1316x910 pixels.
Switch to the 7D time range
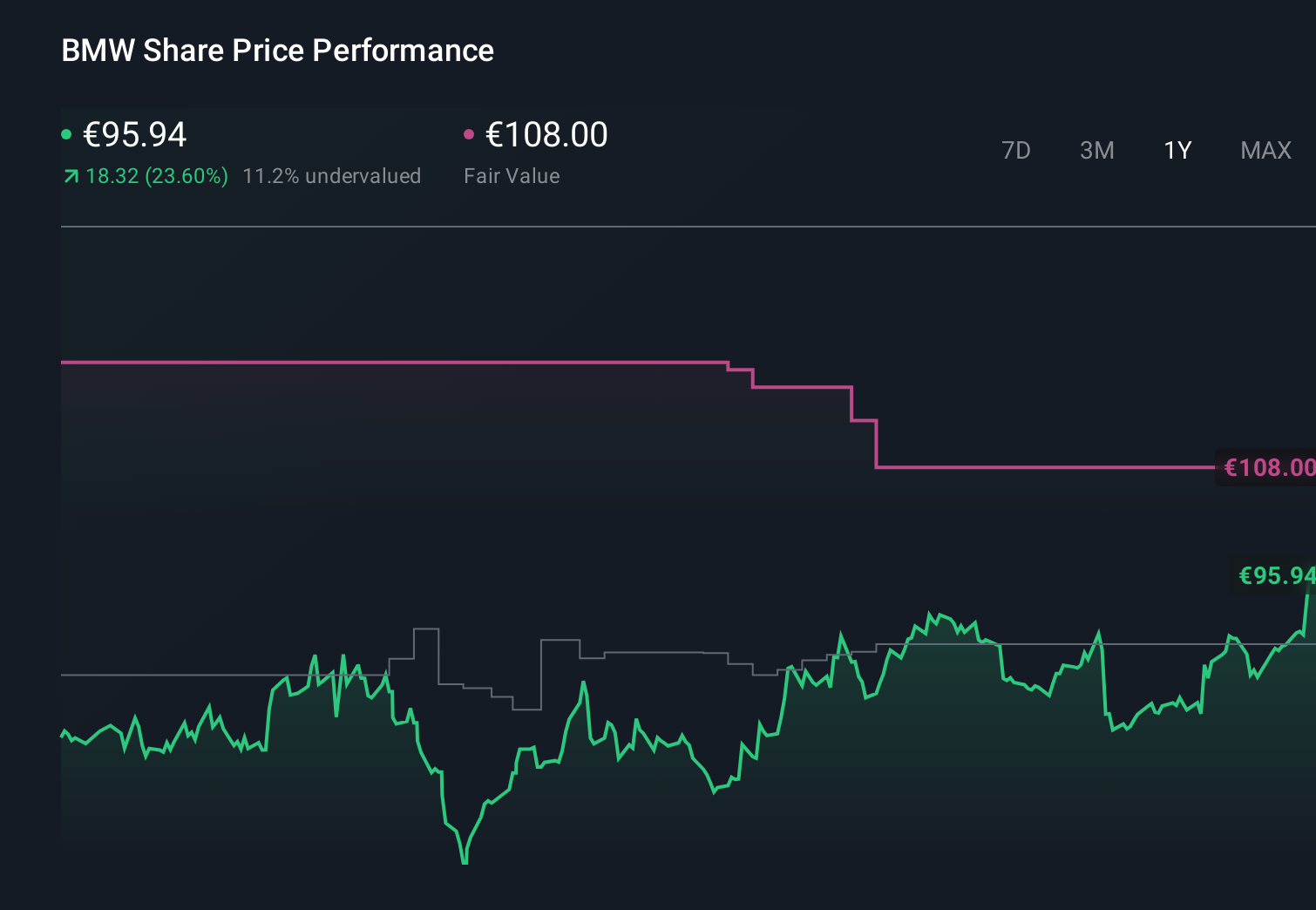(x=1016, y=150)
